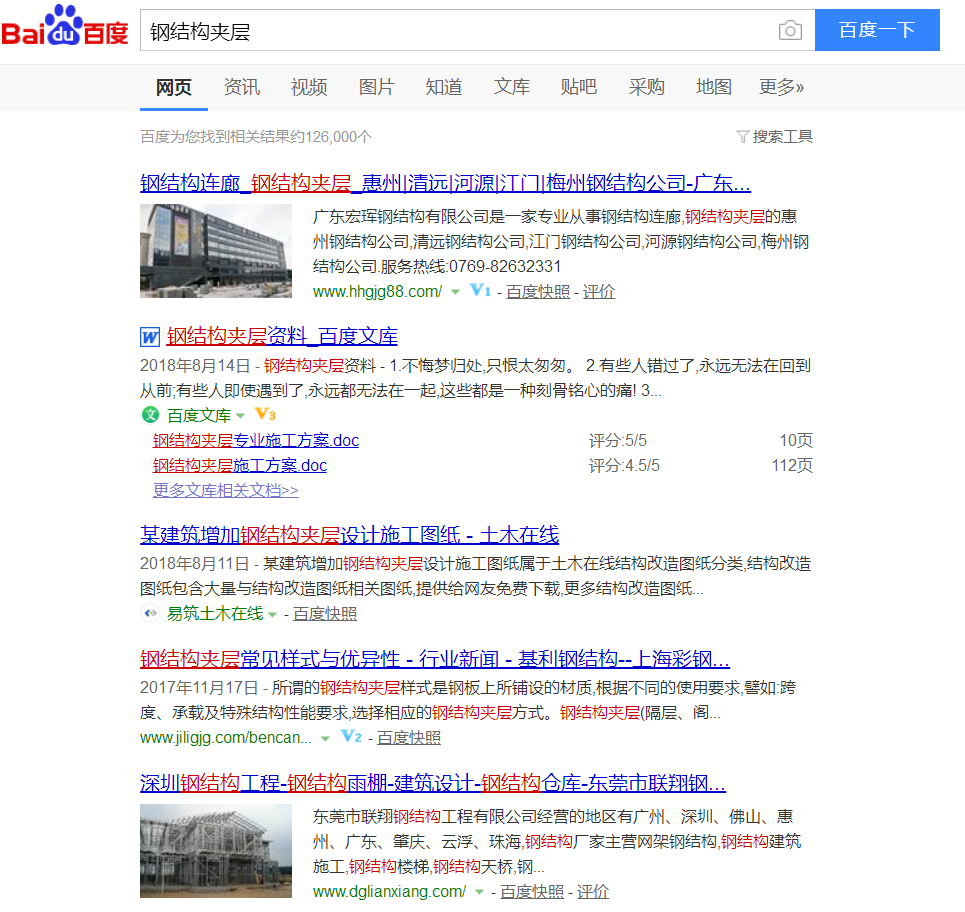Open the 钢结构夹层资料_百度文库 result
This screenshot has width=965, height=912.
click(x=282, y=336)
